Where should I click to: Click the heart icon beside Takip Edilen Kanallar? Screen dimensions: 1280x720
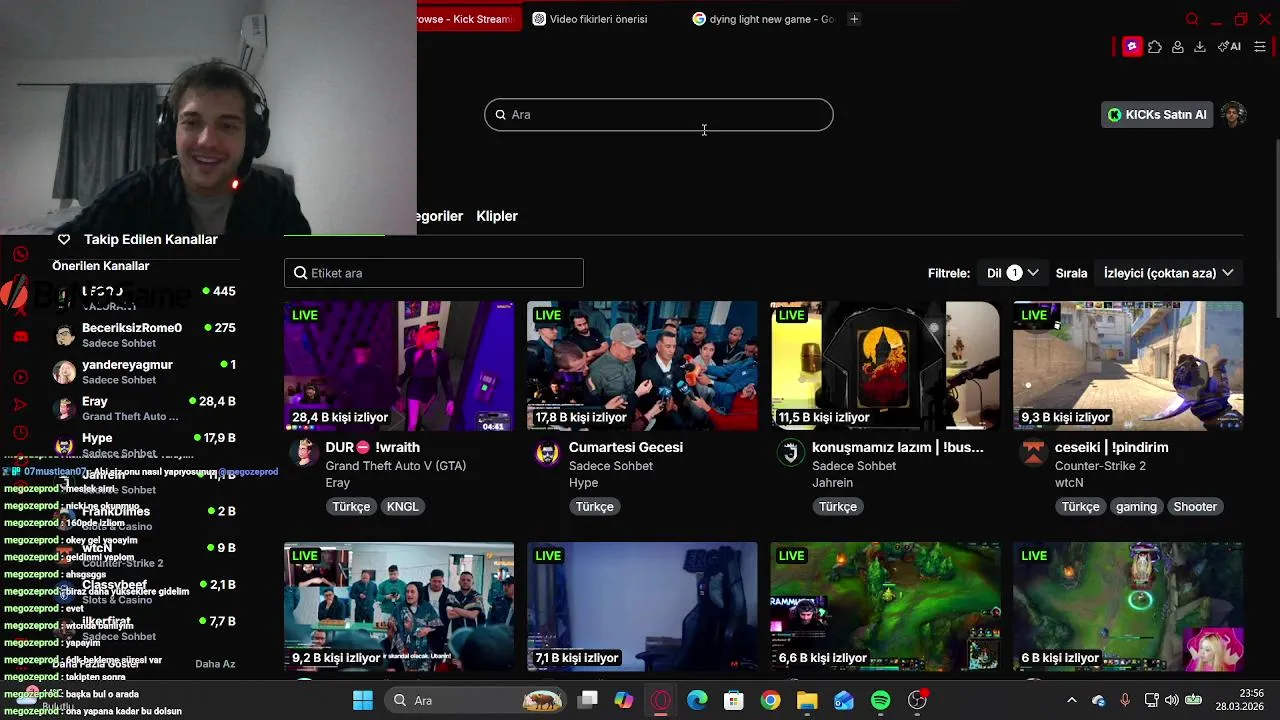(64, 240)
